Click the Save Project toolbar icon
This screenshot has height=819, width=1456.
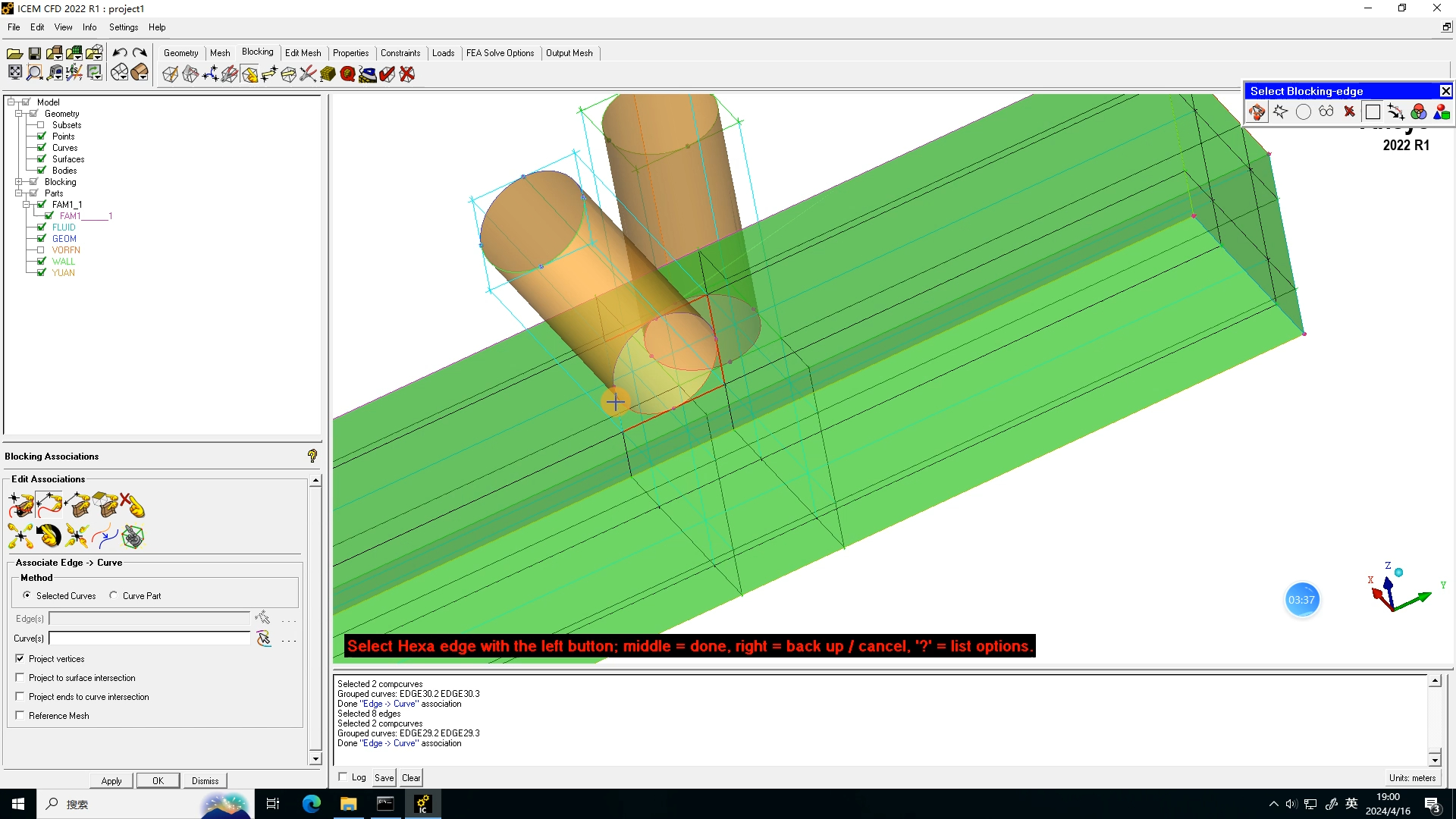[x=35, y=53]
